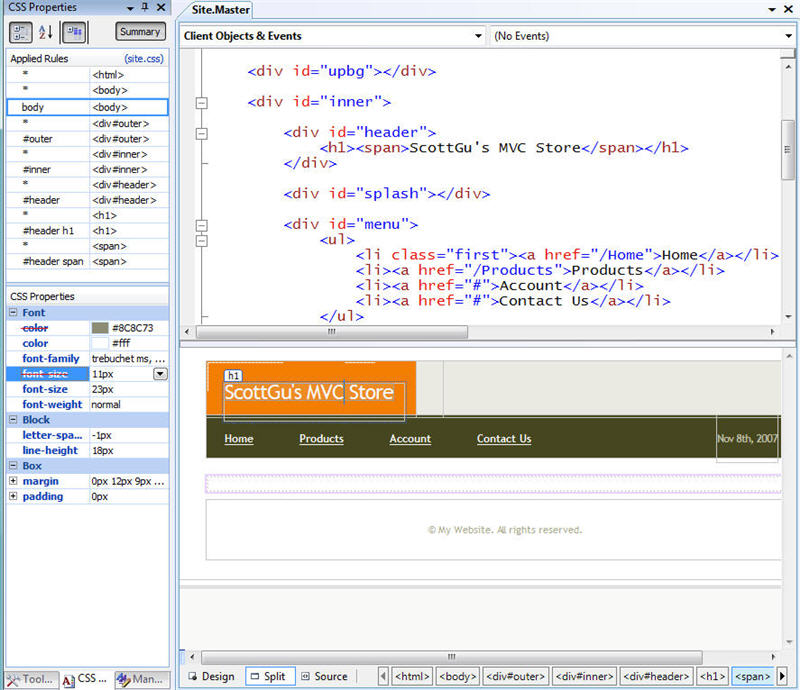The height and width of the screenshot is (690, 800).
Task: Switch to Design view
Action: point(212,676)
